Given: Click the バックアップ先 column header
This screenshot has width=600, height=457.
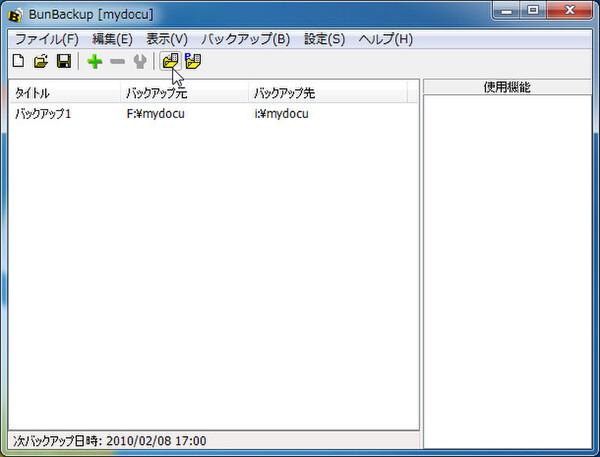Looking at the screenshot, I should coord(328,93).
